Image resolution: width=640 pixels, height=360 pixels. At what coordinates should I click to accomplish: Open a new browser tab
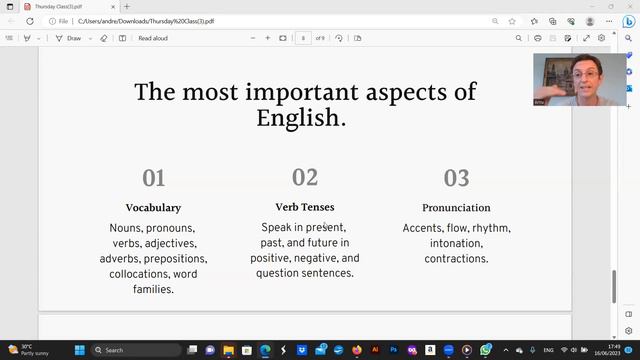click(x=127, y=7)
